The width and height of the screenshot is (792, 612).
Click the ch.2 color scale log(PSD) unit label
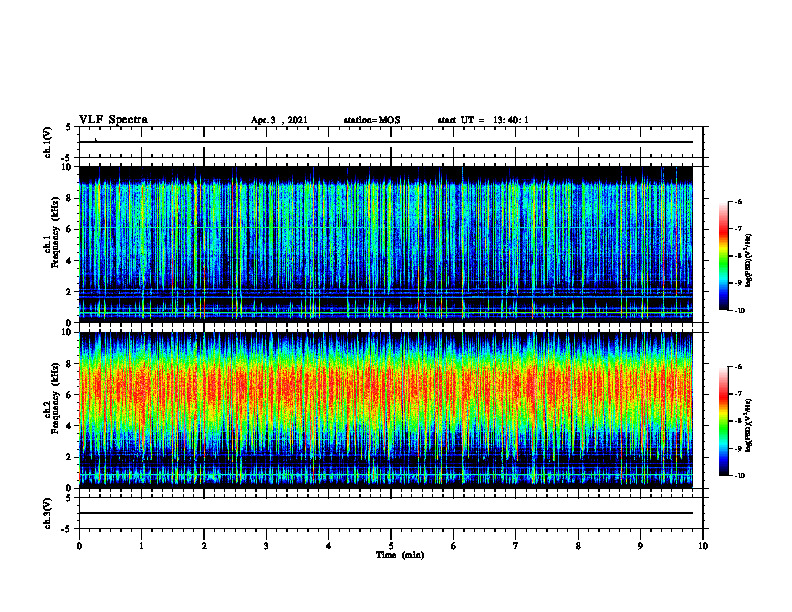[x=749, y=425]
